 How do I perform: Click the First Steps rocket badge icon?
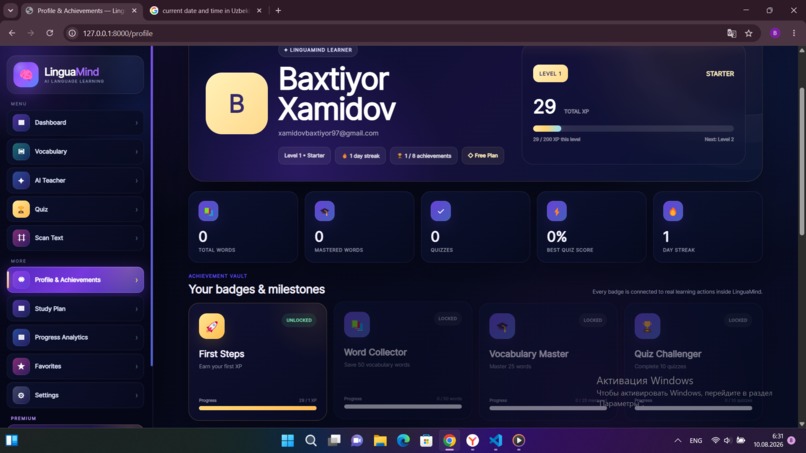[212, 326]
